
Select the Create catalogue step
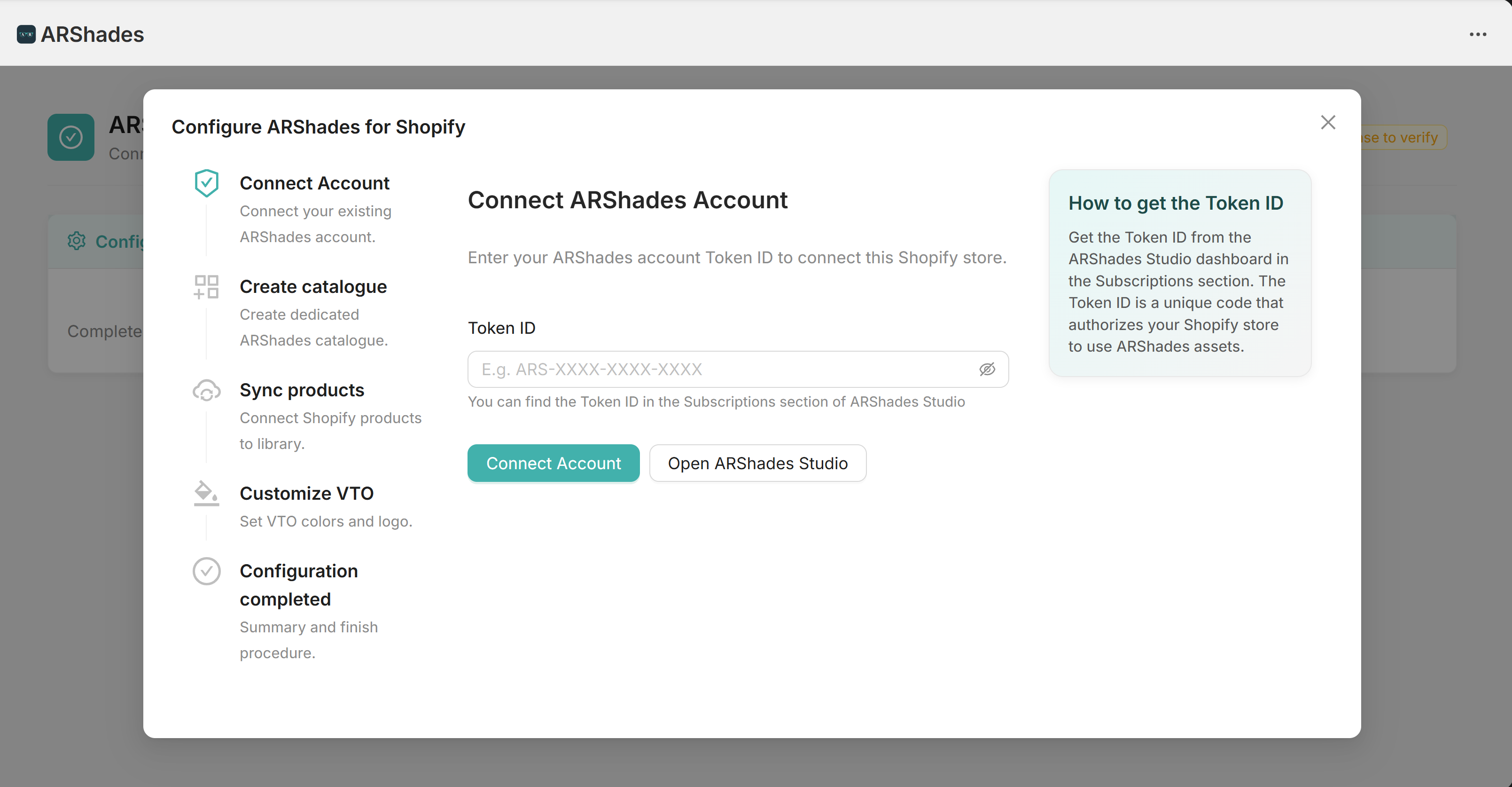(313, 287)
